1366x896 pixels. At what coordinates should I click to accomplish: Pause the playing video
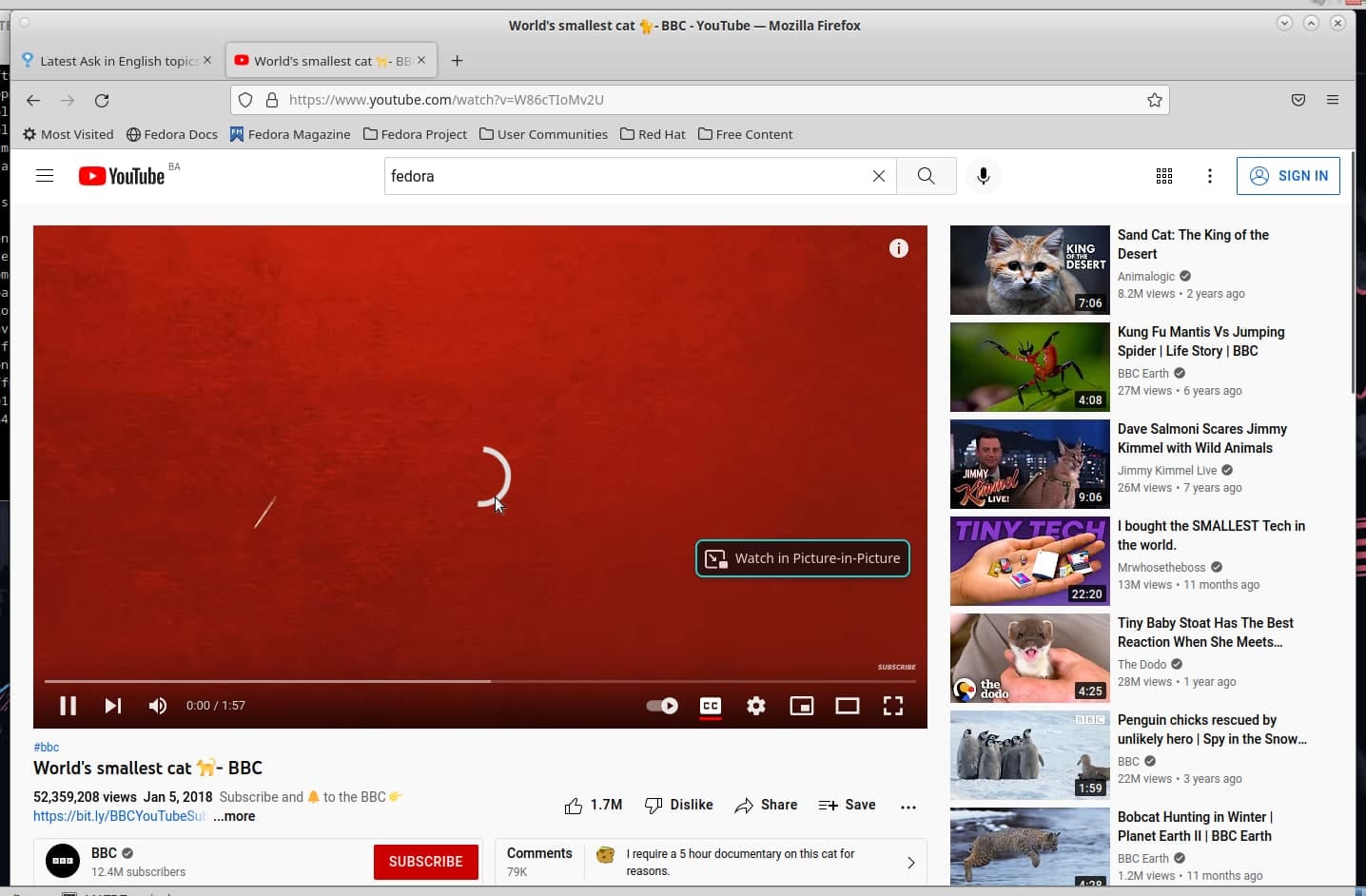pyautogui.click(x=68, y=706)
